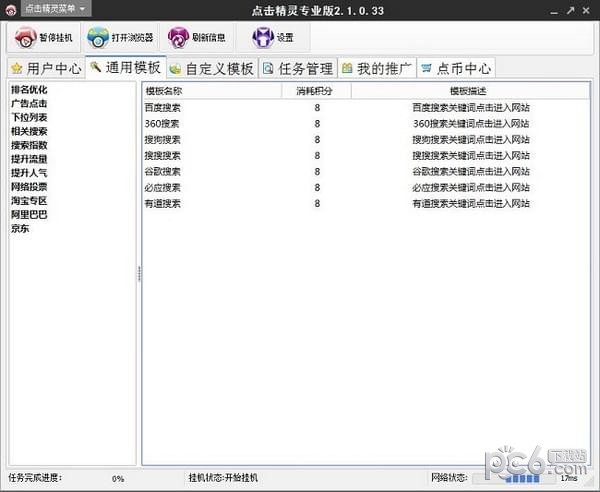Click the 17ms latency status value

[569, 478]
